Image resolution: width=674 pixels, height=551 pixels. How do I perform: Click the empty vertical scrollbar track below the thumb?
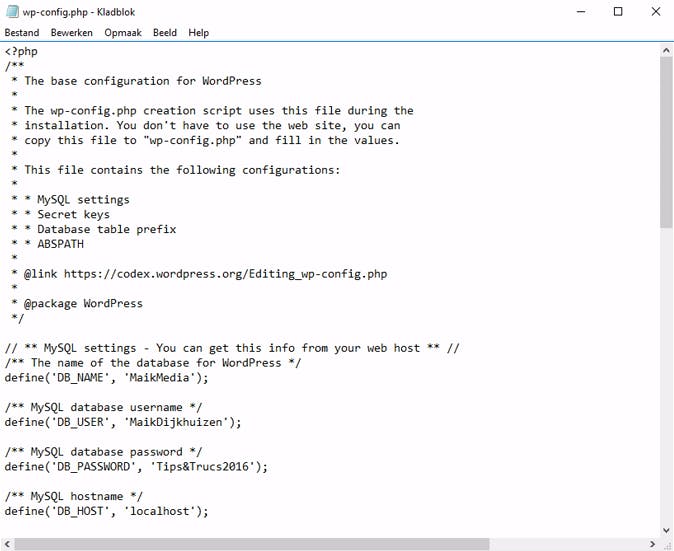click(x=667, y=380)
